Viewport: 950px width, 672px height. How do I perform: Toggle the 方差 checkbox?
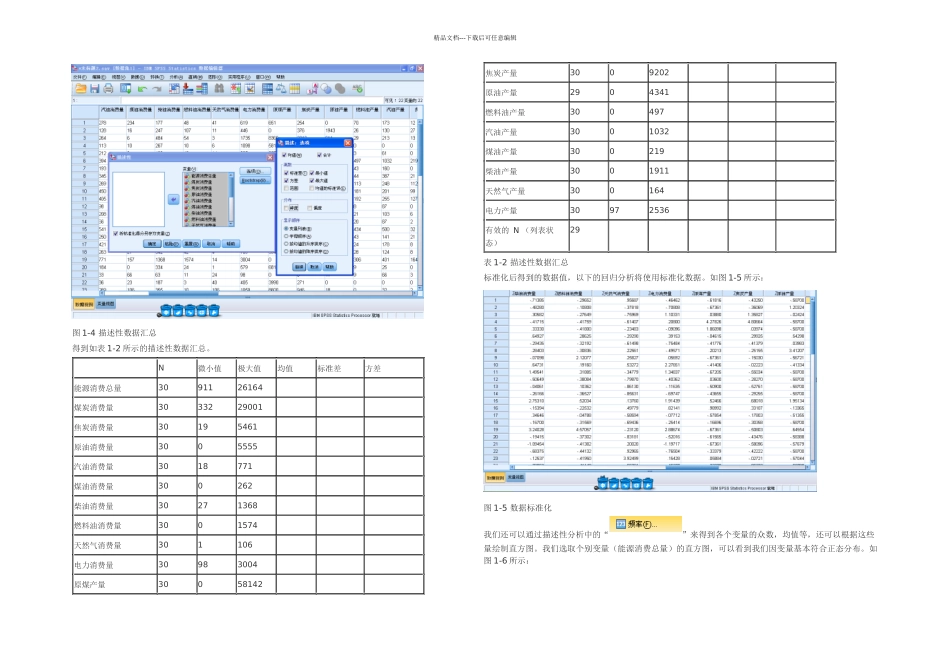click(286, 181)
